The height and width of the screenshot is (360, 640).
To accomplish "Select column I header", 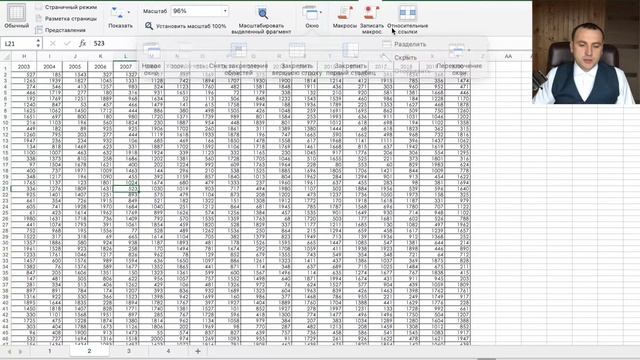I will pyautogui.click(x=49, y=56).
